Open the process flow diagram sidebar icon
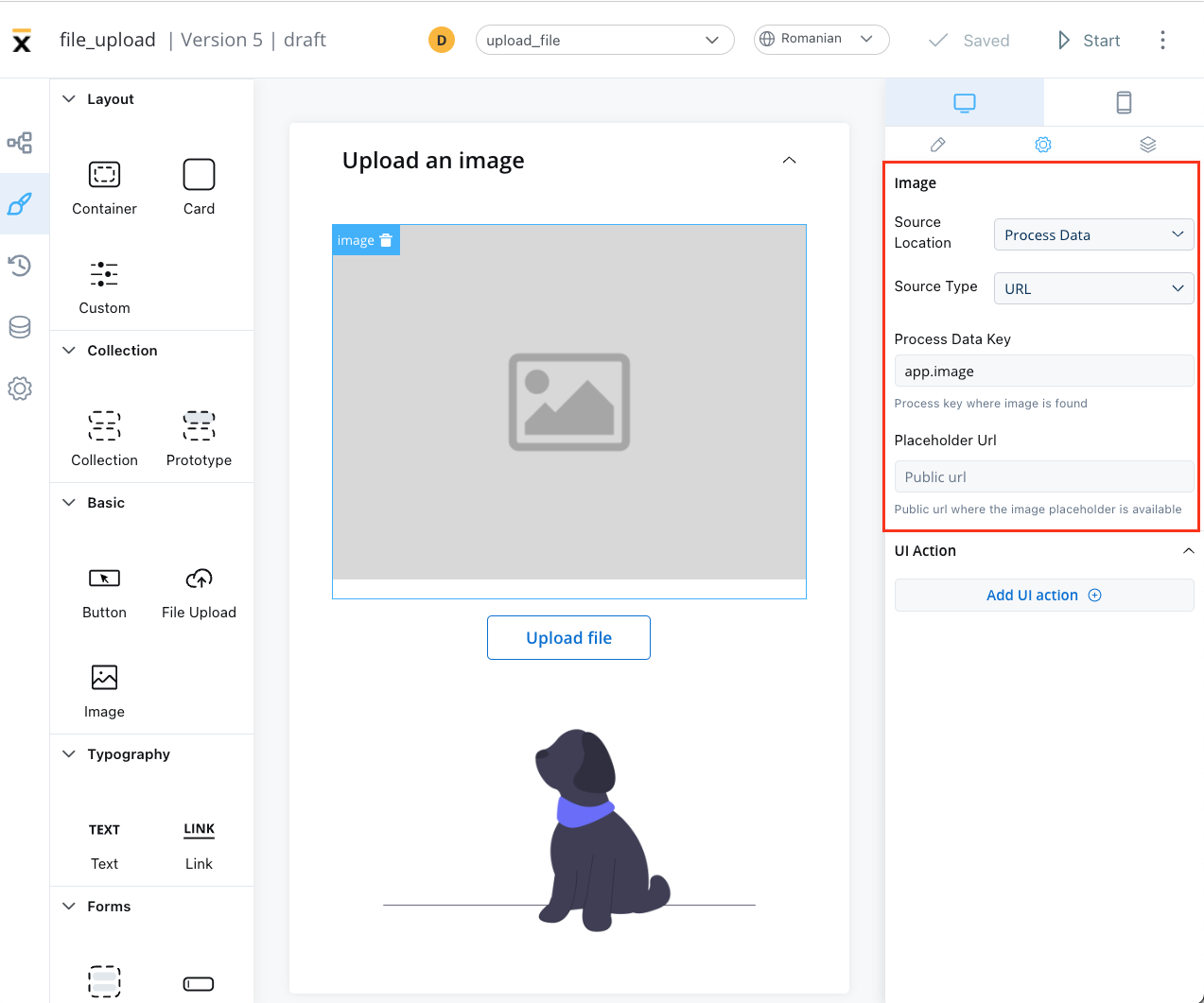Viewport: 1204px width, 1003px height. [x=20, y=143]
